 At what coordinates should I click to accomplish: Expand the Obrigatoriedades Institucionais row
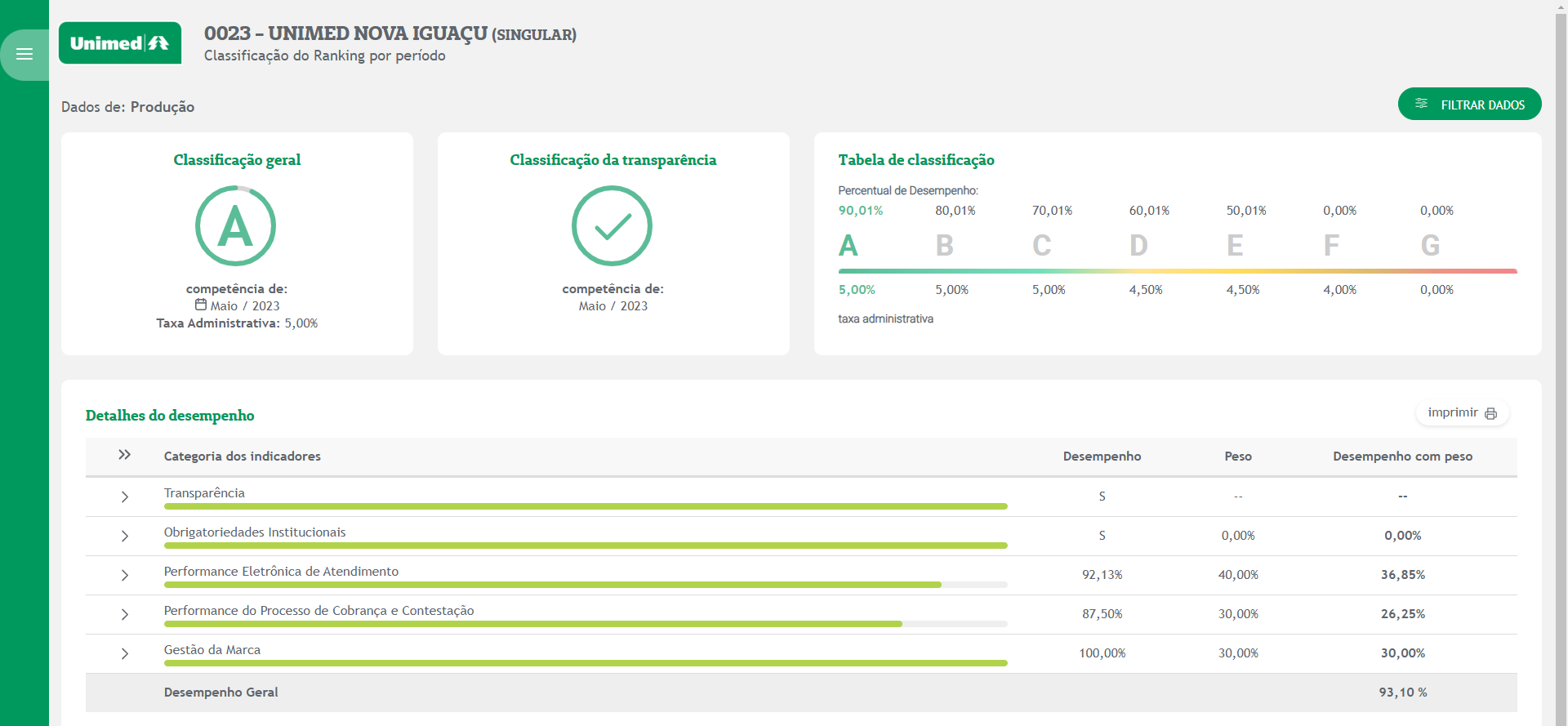[x=124, y=536]
